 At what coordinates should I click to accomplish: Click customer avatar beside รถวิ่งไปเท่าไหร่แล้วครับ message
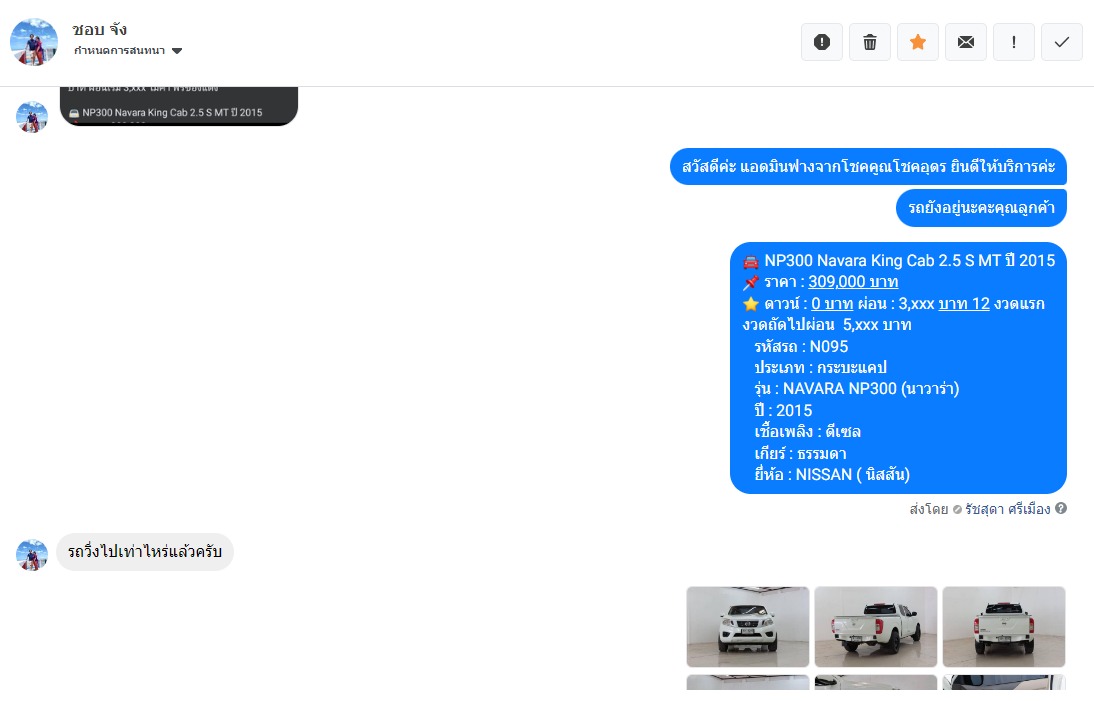(x=32, y=555)
